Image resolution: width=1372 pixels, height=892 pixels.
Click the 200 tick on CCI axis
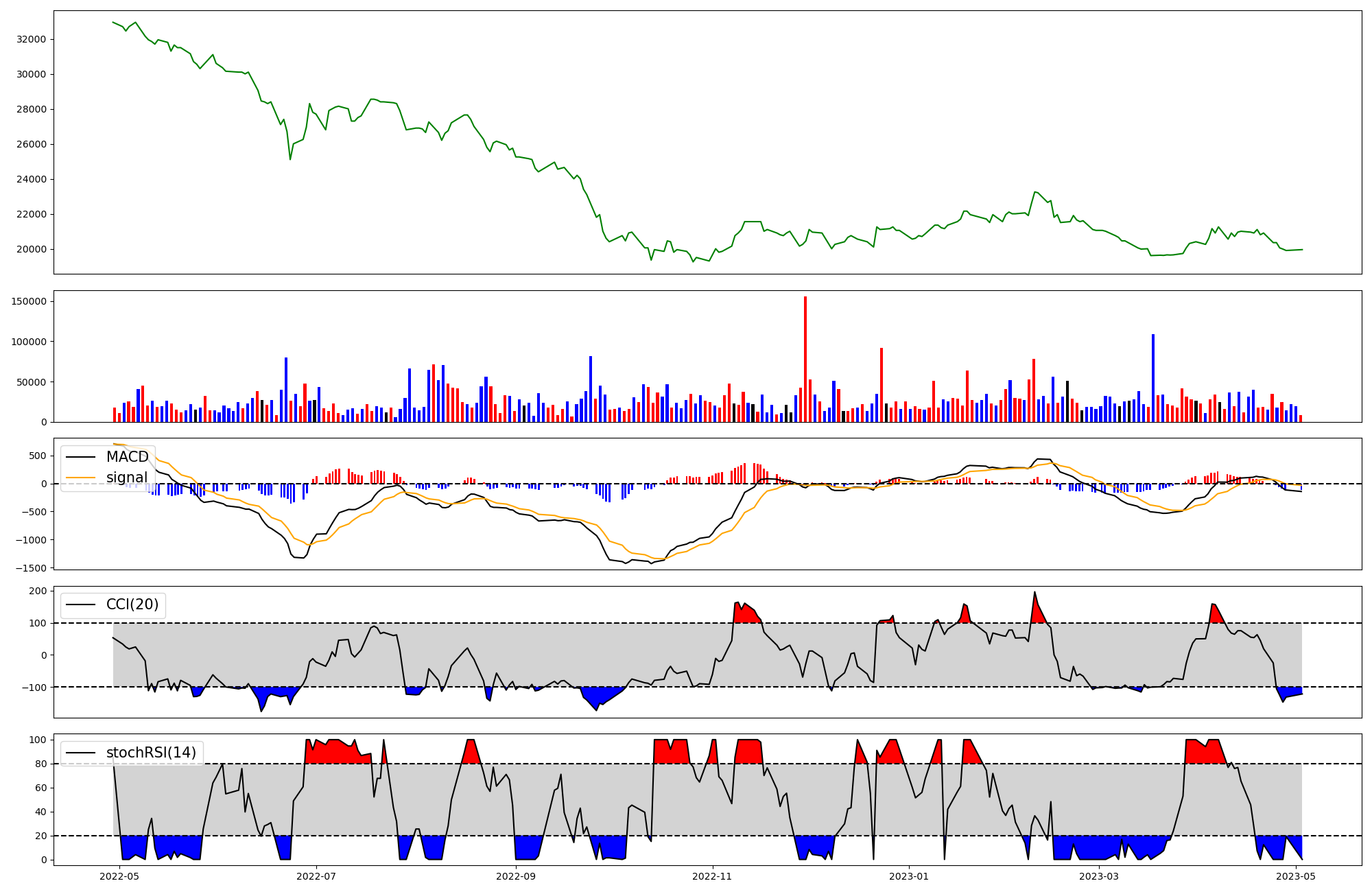[x=38, y=591]
